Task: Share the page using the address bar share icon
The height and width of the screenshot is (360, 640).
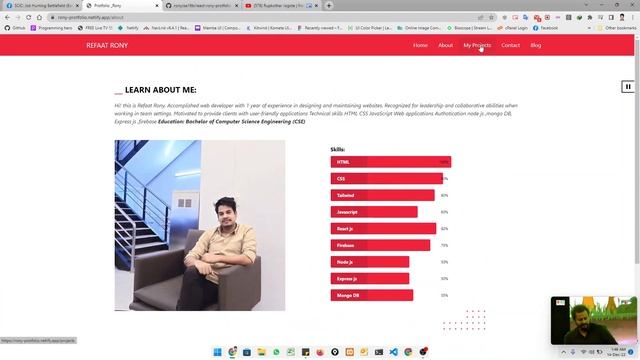Action: [481, 18]
